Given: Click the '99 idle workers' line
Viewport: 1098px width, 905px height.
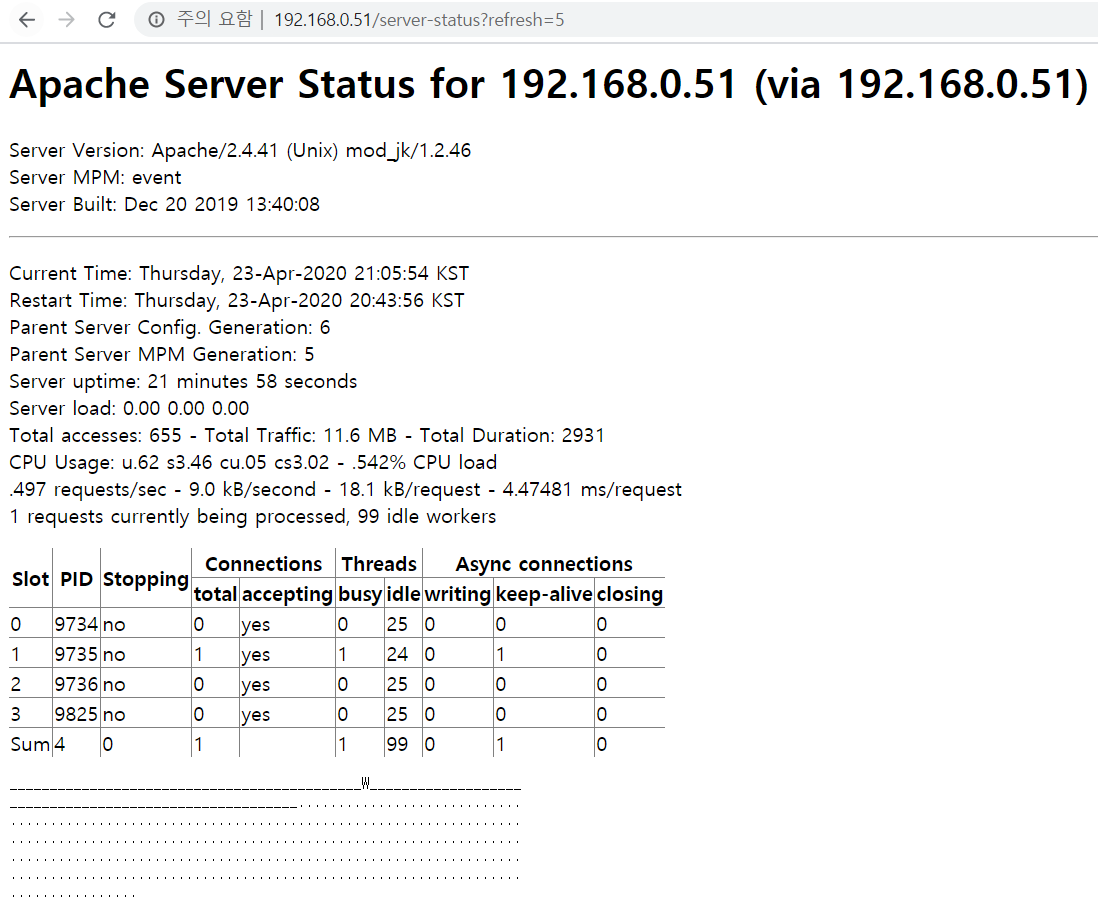Looking at the screenshot, I should [252, 517].
